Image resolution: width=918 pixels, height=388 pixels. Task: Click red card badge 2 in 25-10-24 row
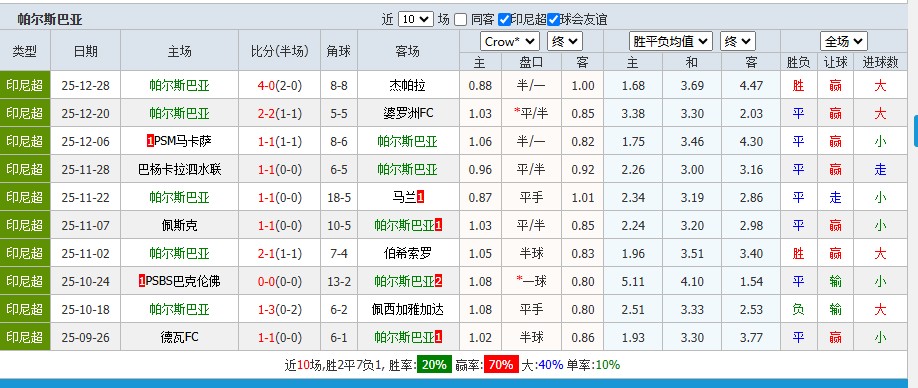click(x=438, y=281)
